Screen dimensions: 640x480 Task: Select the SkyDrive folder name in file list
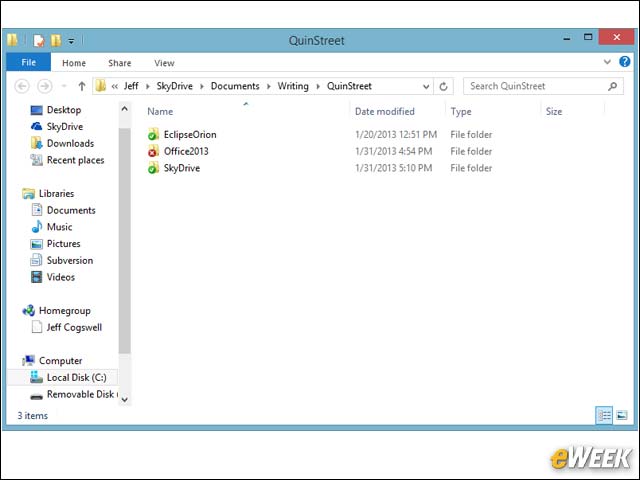(182, 168)
